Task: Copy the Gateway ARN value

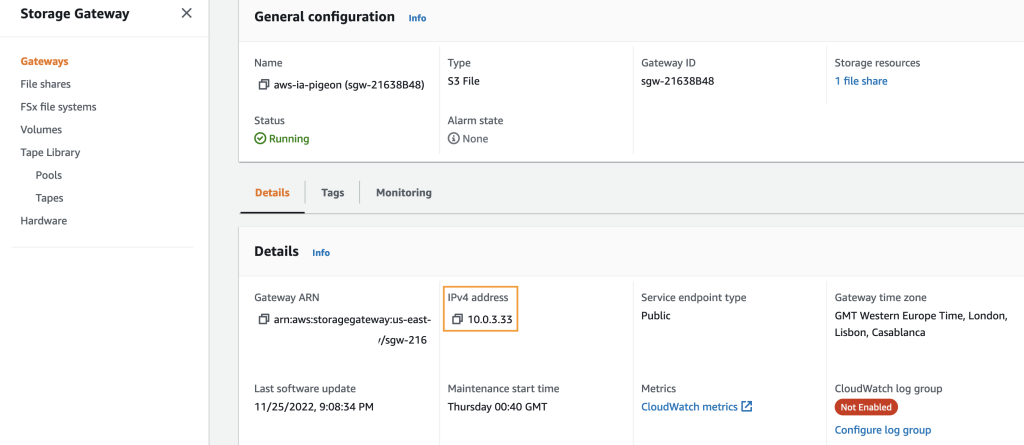Action: coord(264,319)
